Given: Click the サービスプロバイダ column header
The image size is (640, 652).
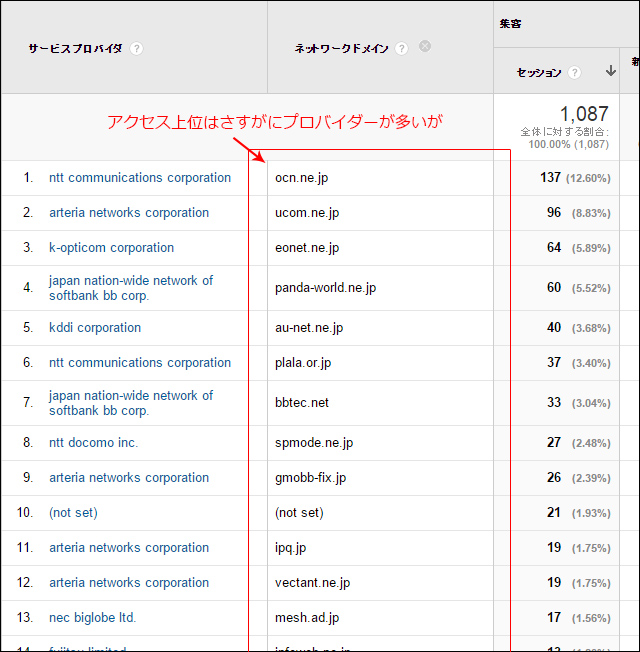Looking at the screenshot, I should click(x=75, y=49).
